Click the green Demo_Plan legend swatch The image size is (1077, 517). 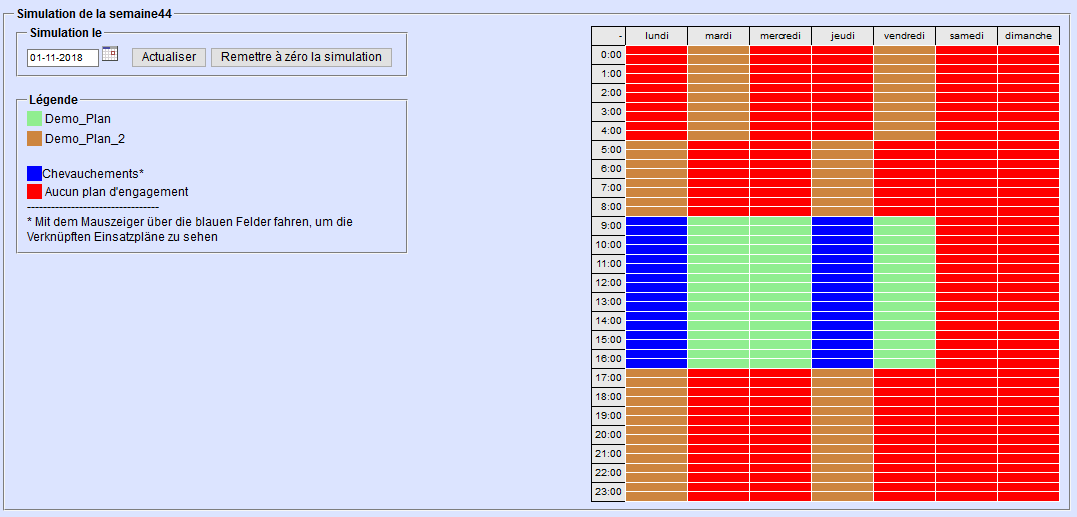pyautogui.click(x=35, y=119)
